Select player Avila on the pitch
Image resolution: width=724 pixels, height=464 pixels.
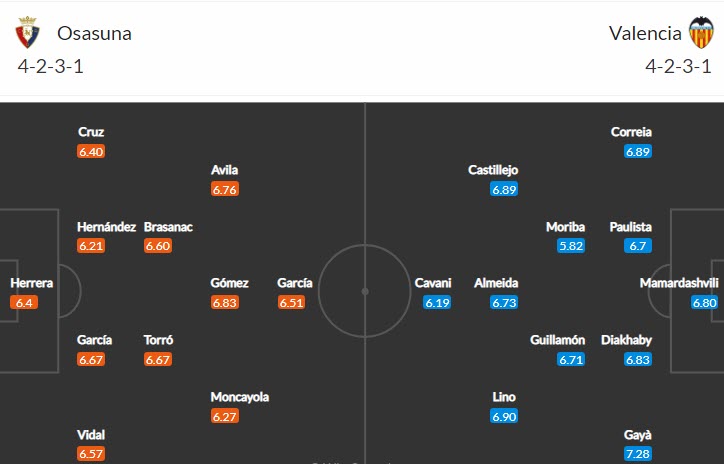[x=225, y=170]
